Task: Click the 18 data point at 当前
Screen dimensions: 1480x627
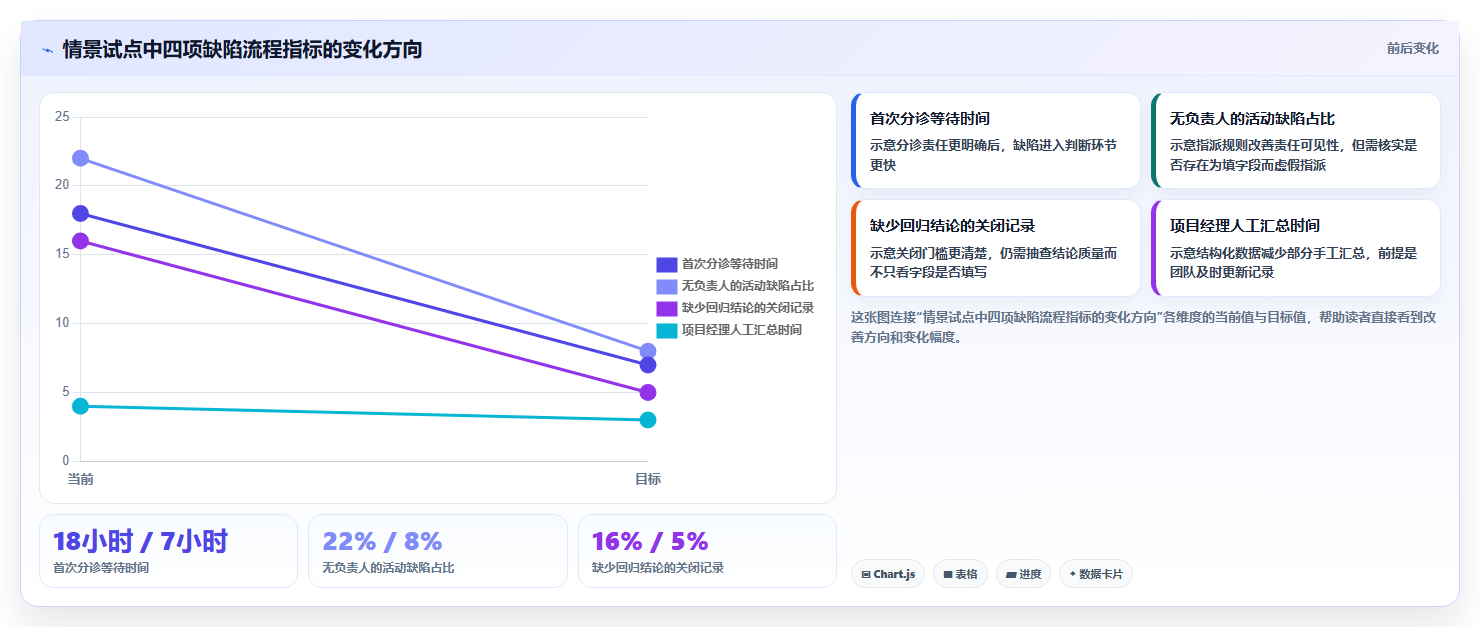Action: tap(80, 213)
